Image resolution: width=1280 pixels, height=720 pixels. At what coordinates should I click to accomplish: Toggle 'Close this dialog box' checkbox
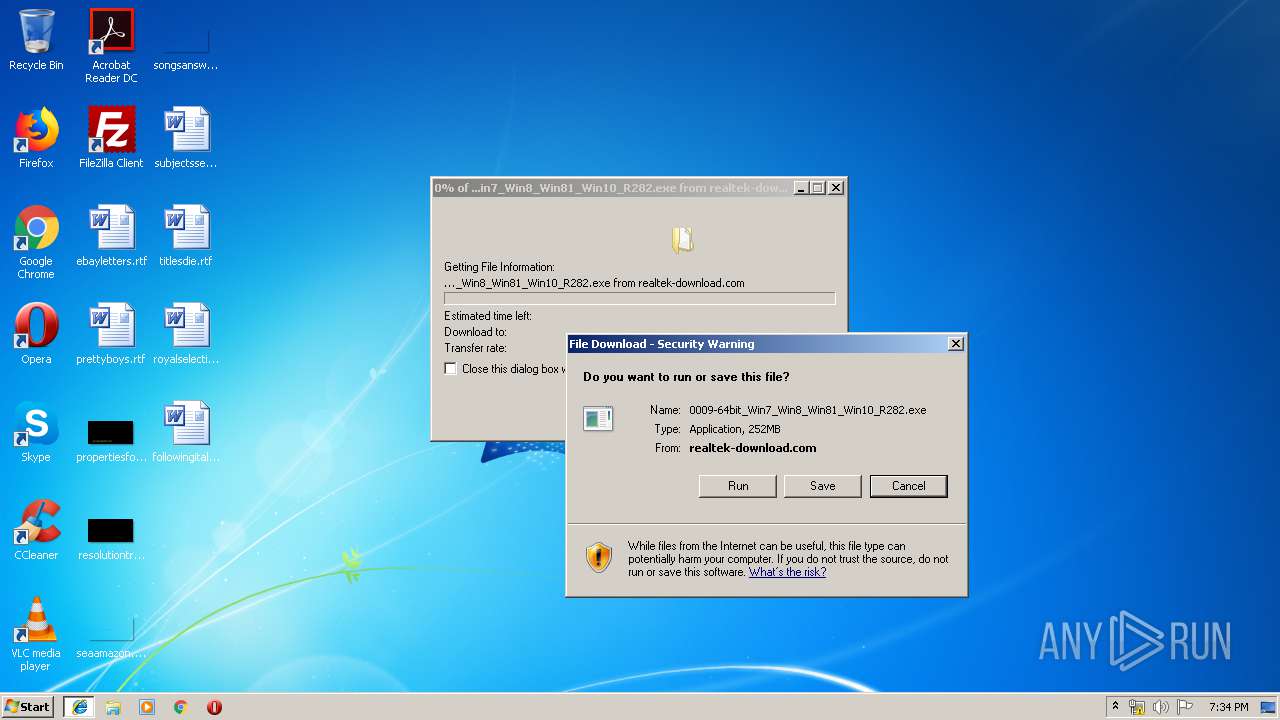click(x=450, y=369)
